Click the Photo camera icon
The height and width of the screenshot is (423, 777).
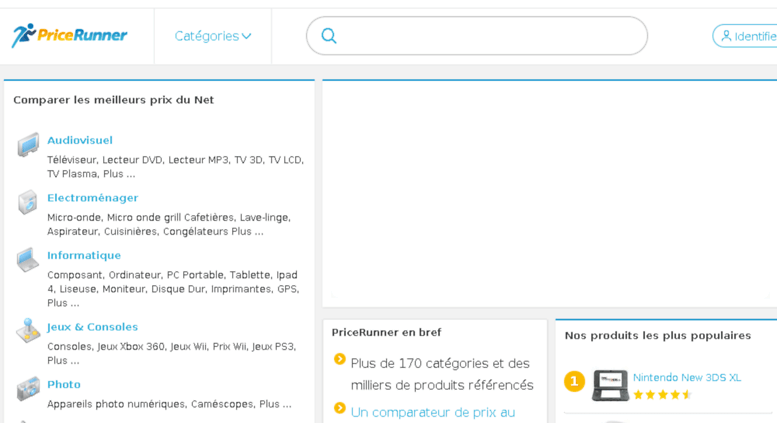pyautogui.click(x=28, y=388)
